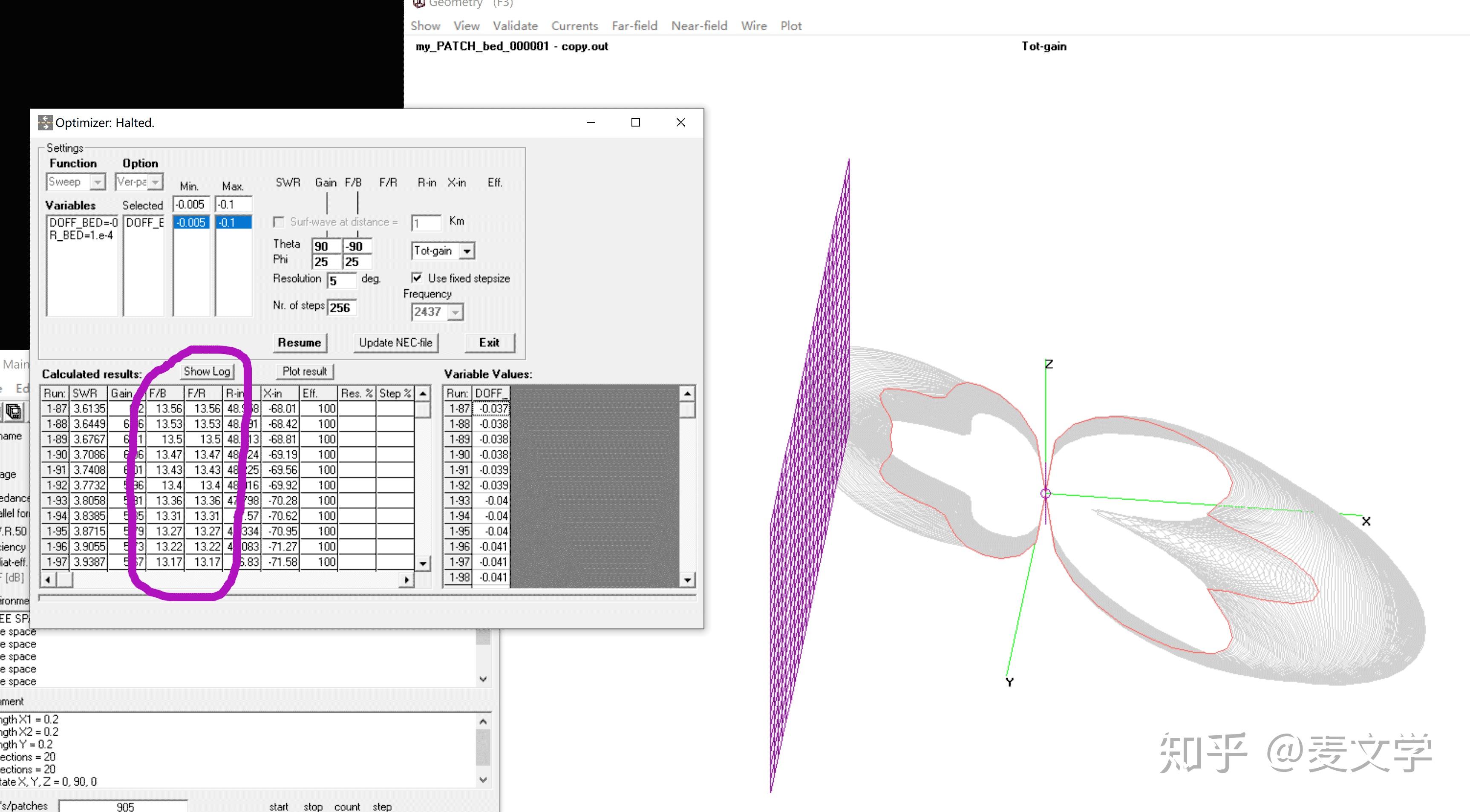
Task: Click the Show Log button
Action: (207, 371)
